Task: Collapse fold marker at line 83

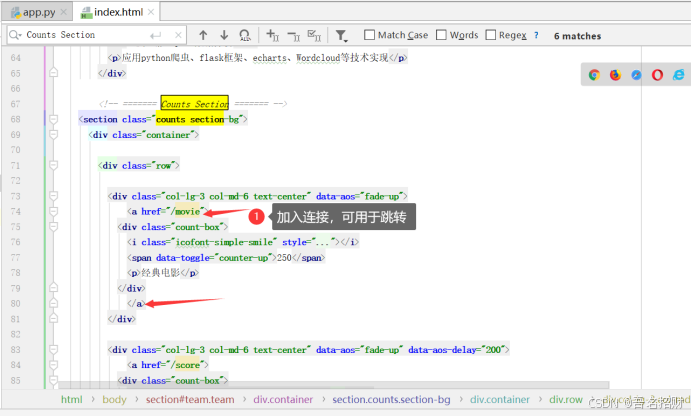Action: pos(53,349)
